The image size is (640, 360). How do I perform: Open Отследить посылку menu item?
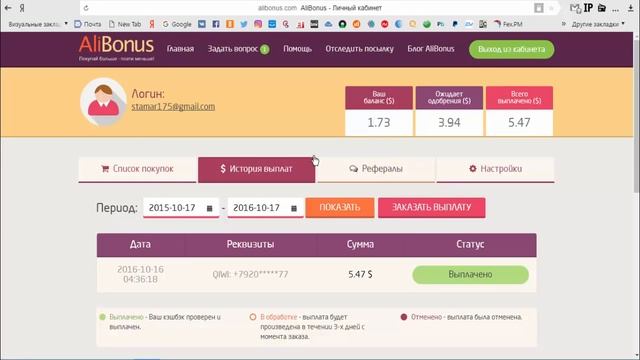click(x=360, y=49)
